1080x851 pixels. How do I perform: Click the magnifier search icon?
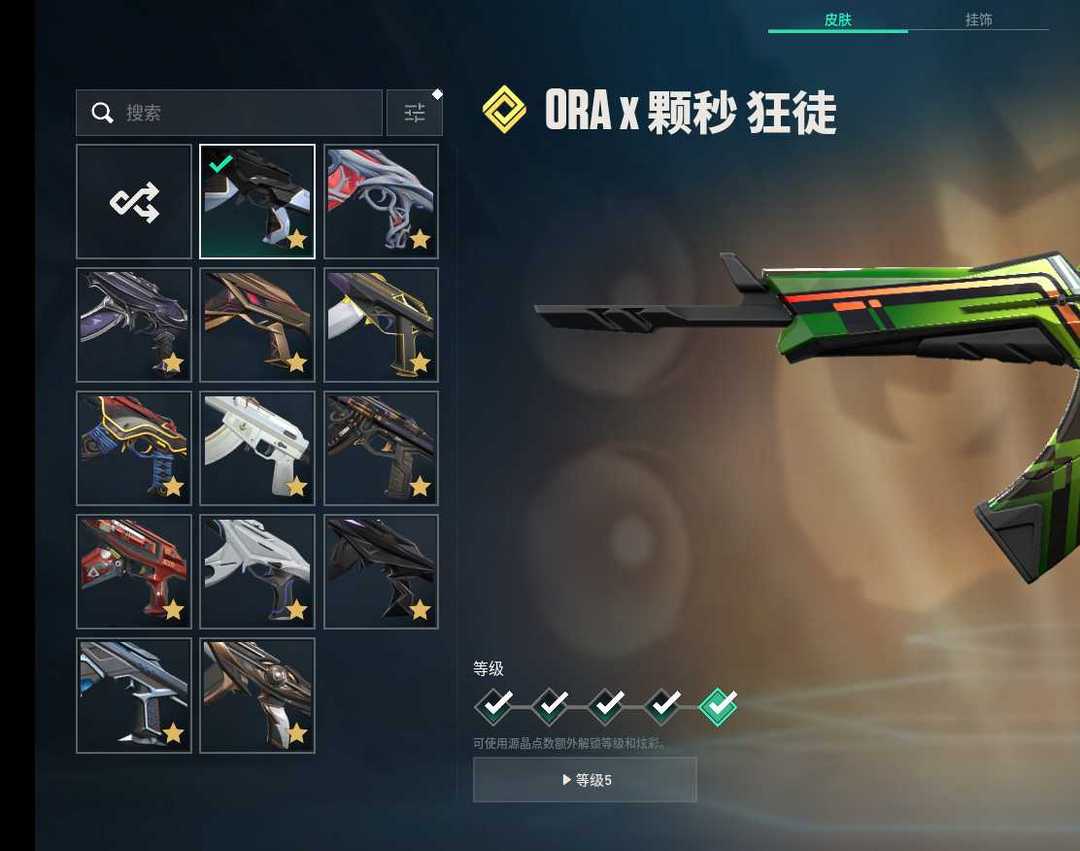(102, 113)
